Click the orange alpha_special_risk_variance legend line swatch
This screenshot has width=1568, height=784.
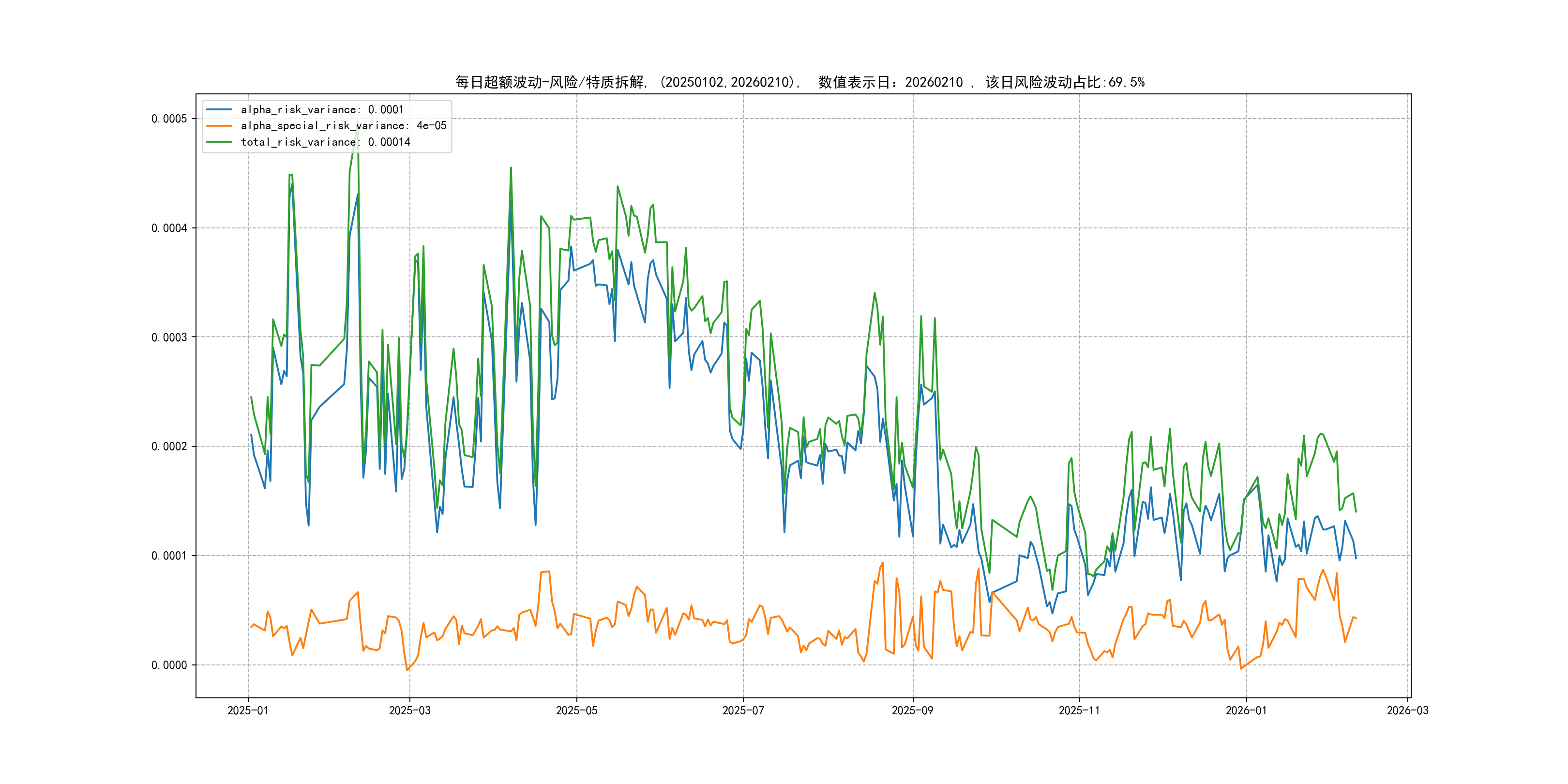(219, 126)
